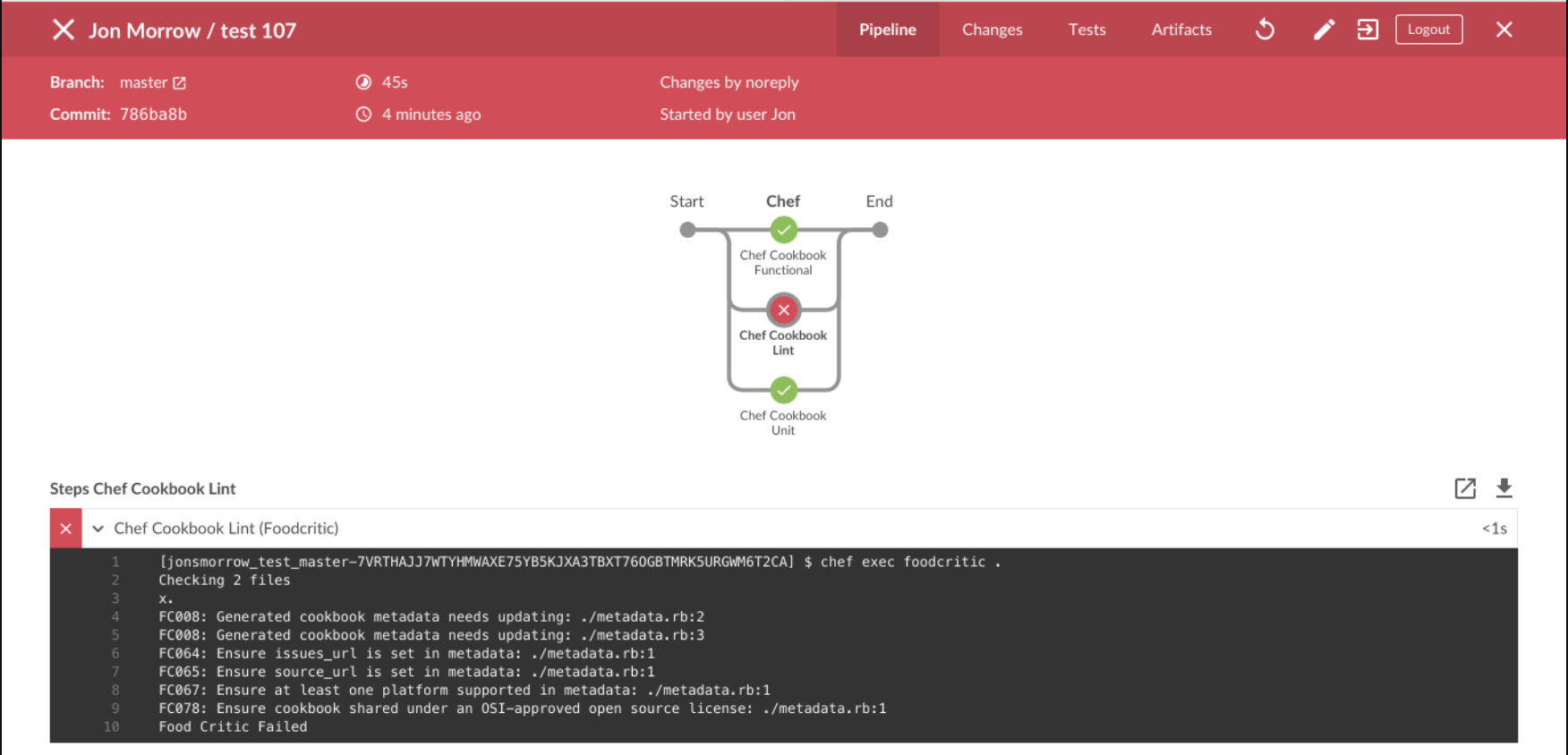This screenshot has height=755, width=1568.
Task: Click the Start node of the pipeline graph
Action: [687, 230]
